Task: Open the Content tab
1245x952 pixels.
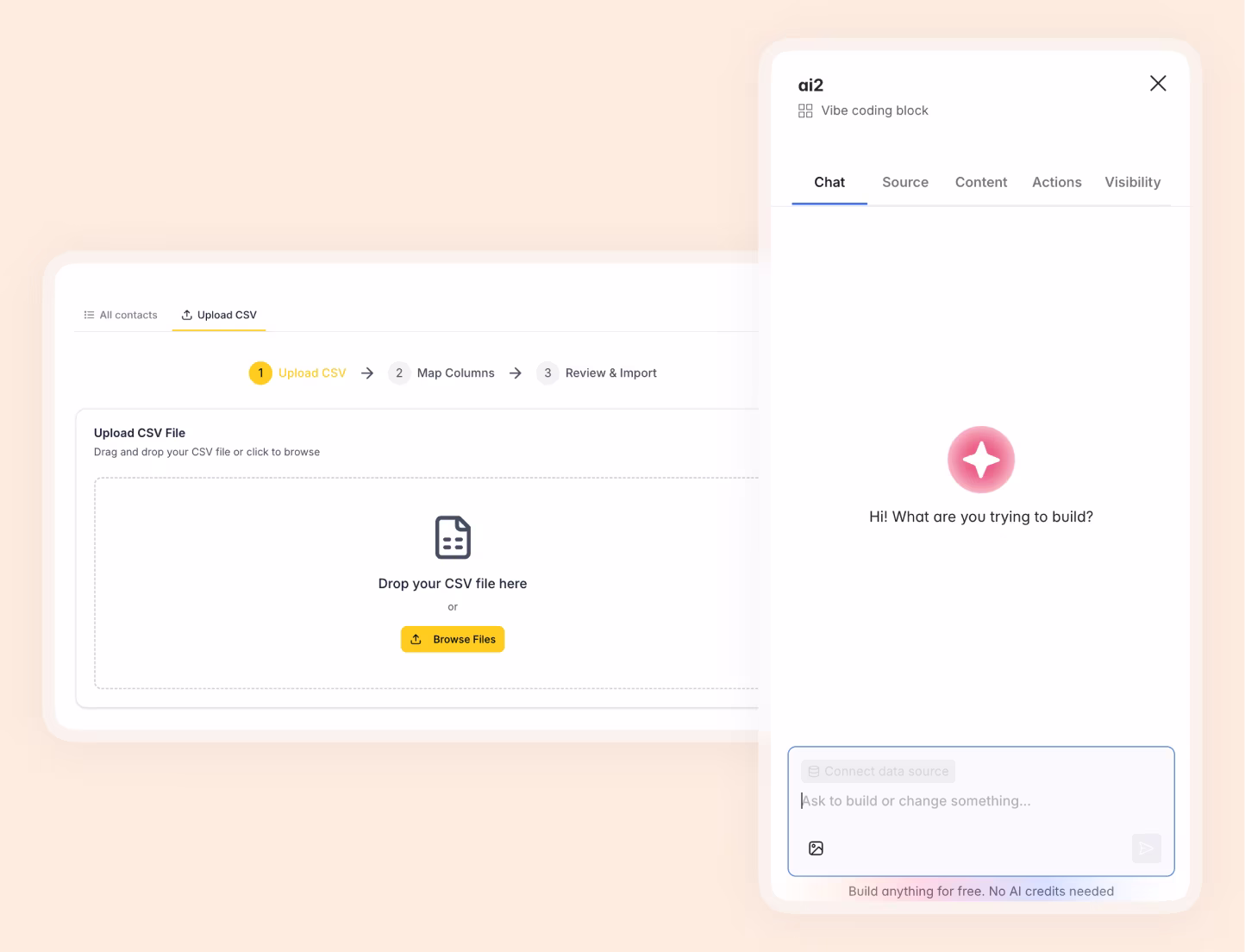Action: [x=981, y=182]
